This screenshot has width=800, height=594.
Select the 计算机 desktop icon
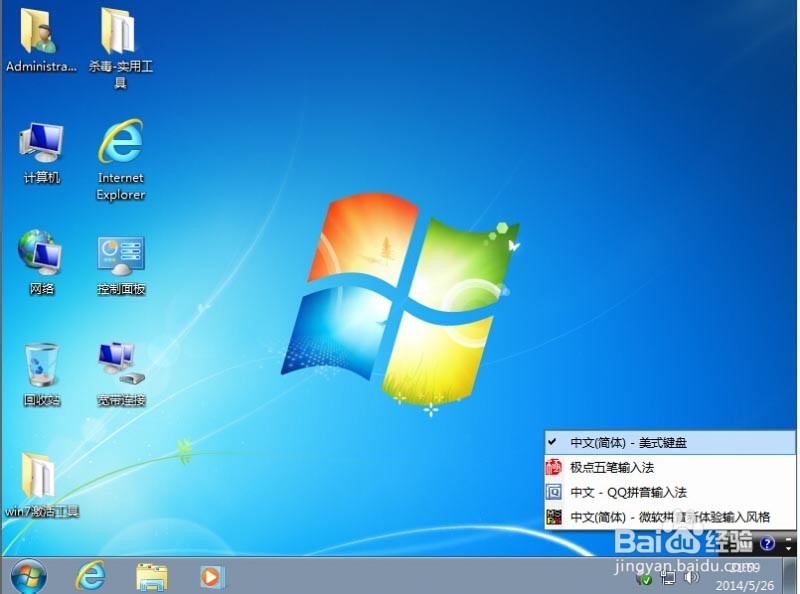(41, 152)
